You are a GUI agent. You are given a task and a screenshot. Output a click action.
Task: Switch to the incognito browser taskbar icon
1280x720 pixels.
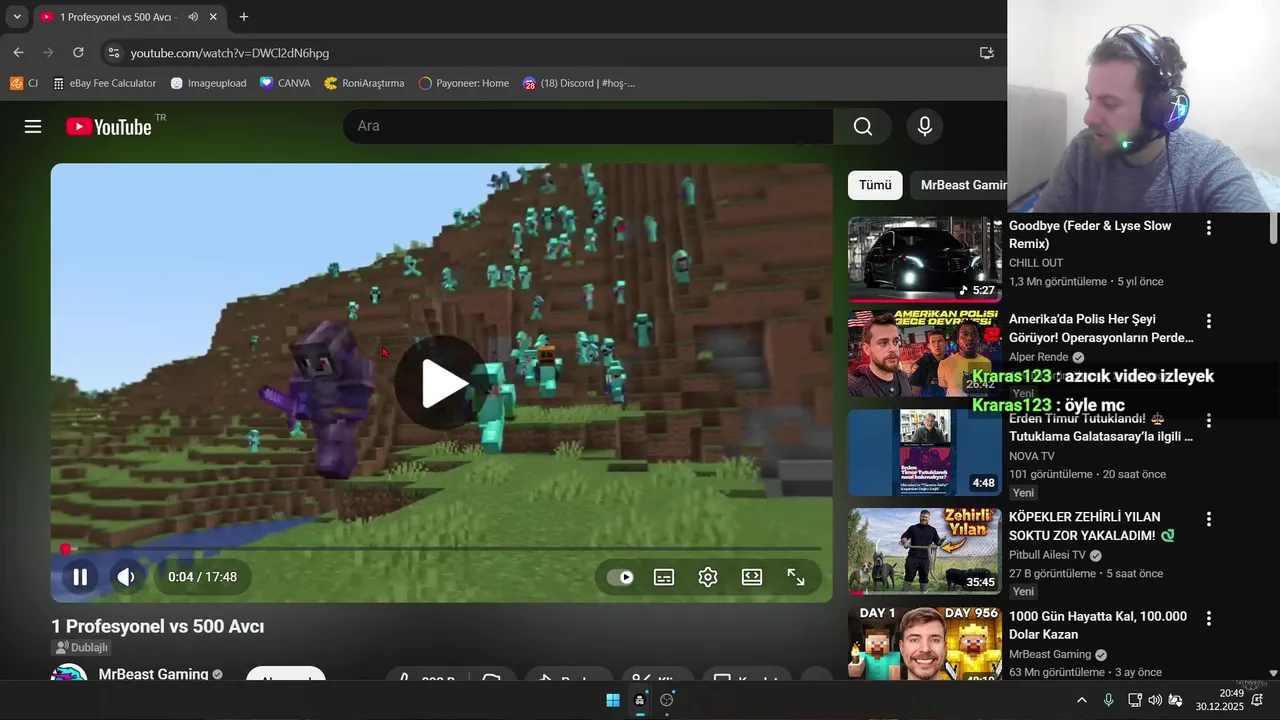point(640,700)
